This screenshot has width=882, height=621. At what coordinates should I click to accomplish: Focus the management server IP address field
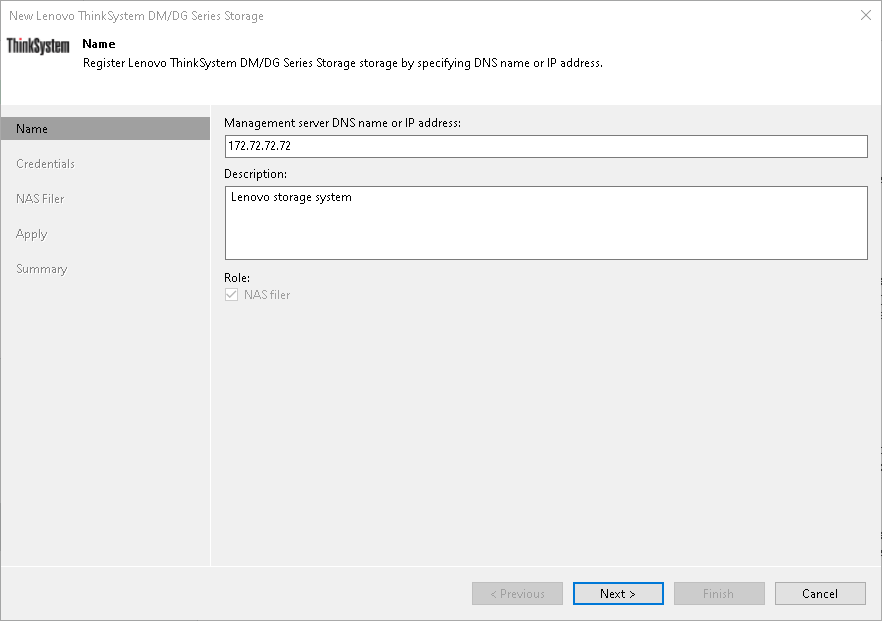546,146
